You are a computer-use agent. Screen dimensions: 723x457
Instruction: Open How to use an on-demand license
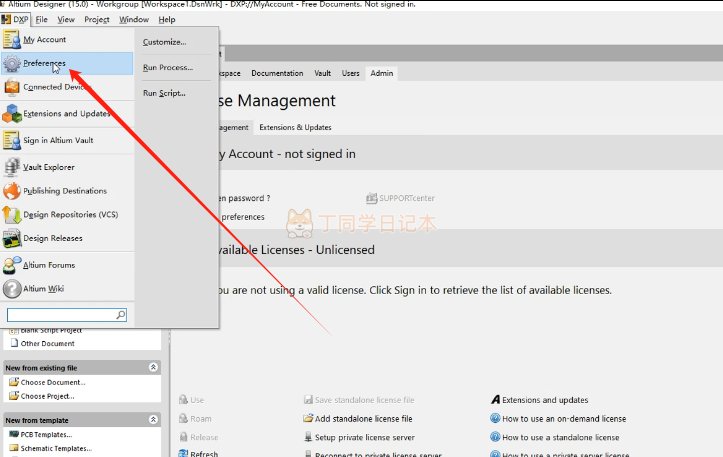[564, 419]
